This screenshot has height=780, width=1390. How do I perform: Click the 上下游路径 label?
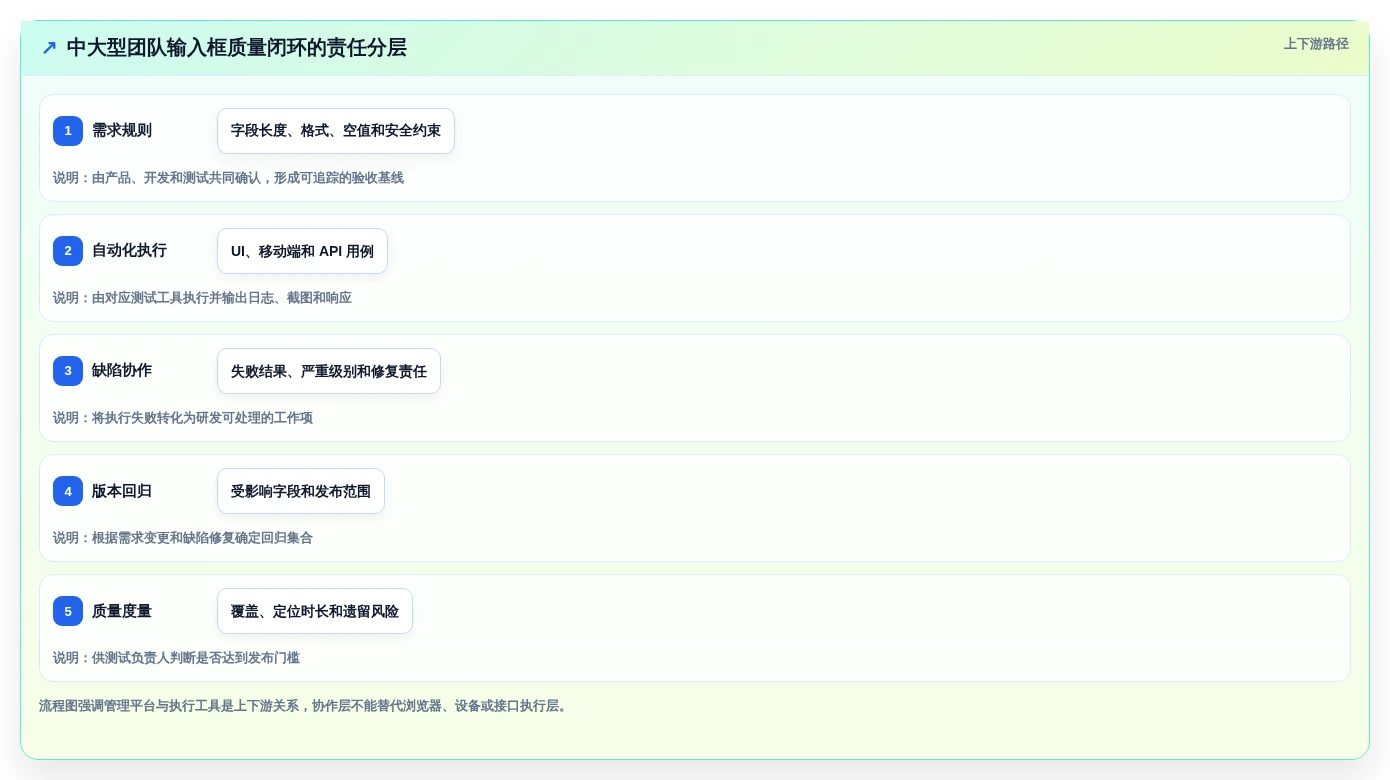[1316, 44]
